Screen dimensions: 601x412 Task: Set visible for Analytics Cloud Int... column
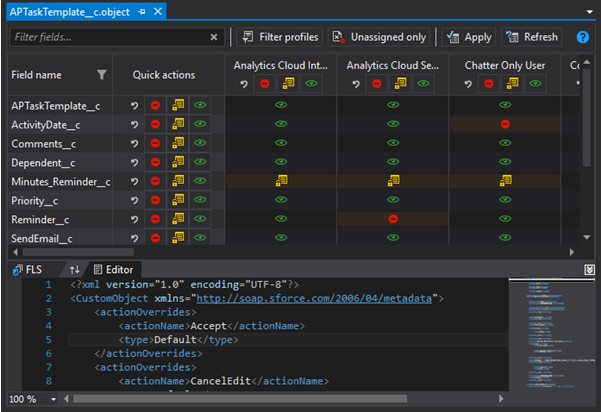[x=311, y=84]
